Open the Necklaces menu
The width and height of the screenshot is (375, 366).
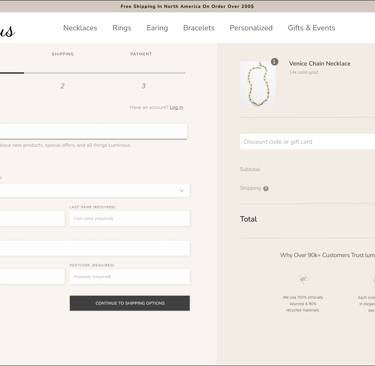pyautogui.click(x=80, y=28)
